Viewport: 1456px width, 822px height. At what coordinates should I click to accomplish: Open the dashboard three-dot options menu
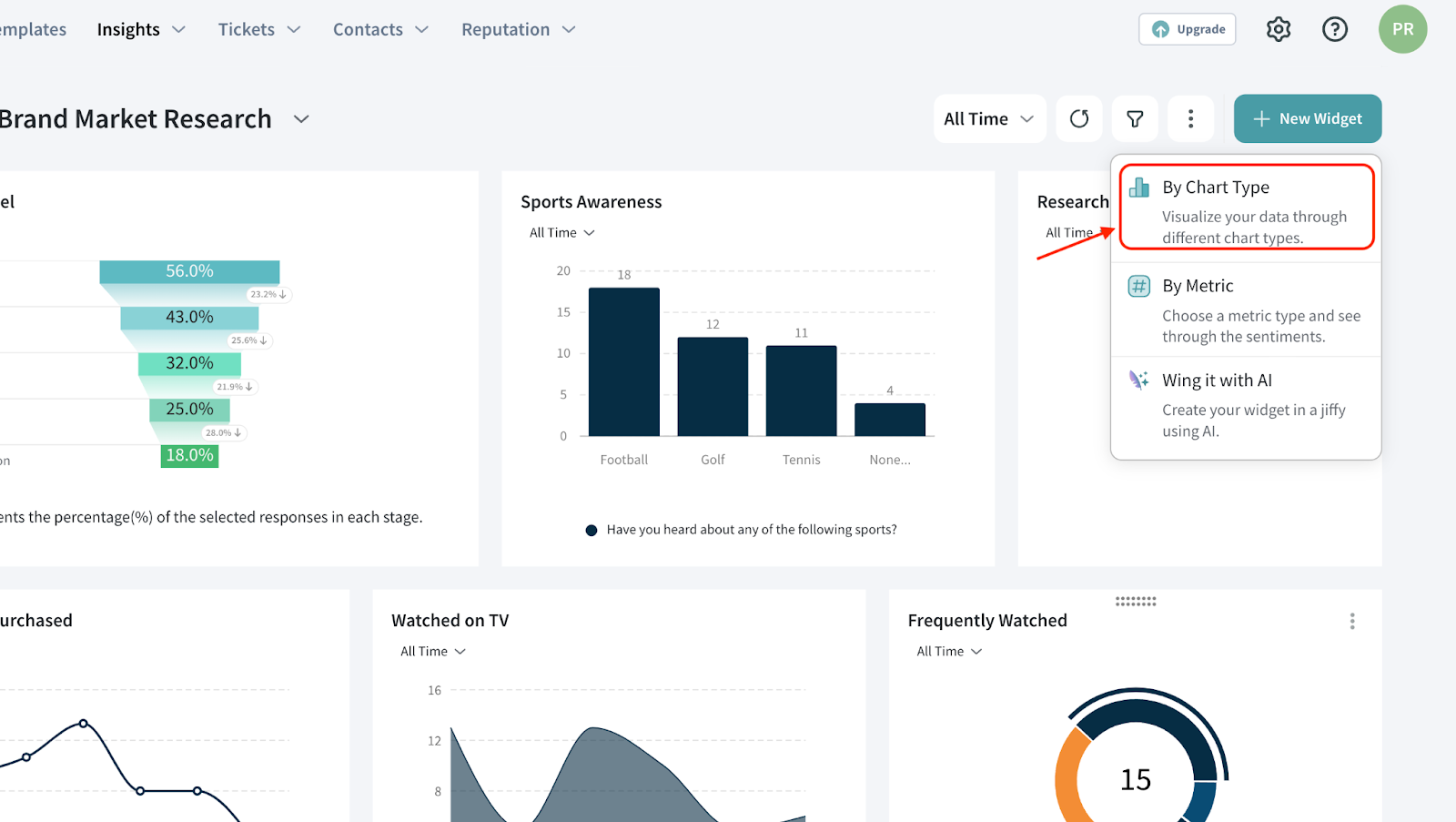click(x=1190, y=118)
